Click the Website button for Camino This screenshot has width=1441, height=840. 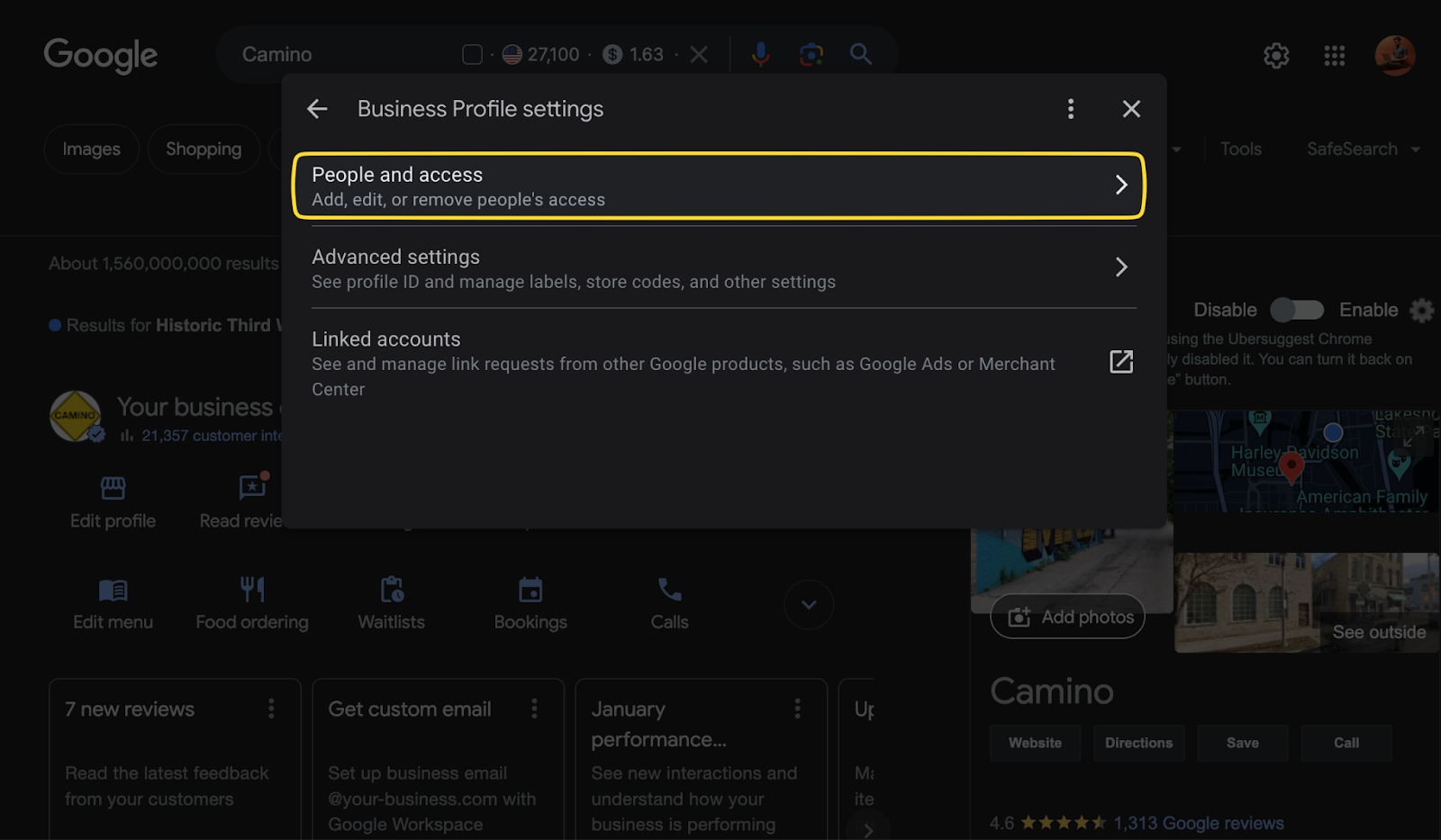click(1035, 743)
